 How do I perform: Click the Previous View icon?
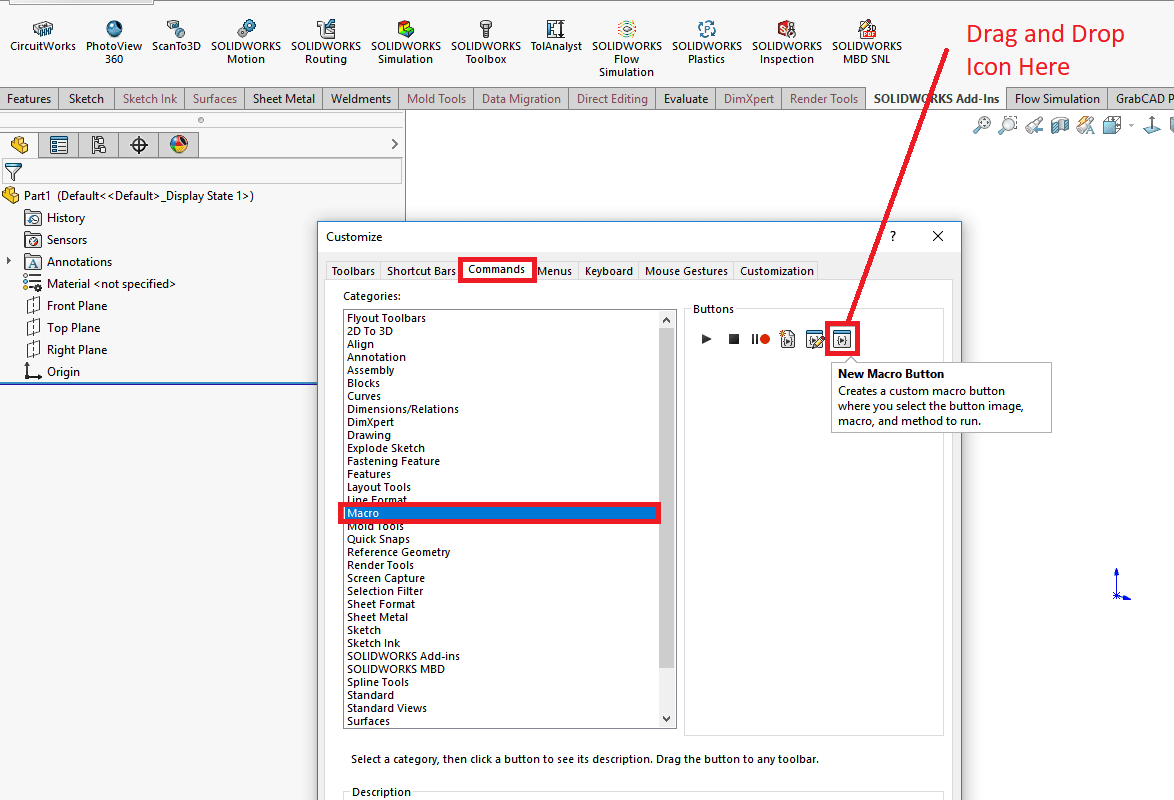click(x=1034, y=125)
